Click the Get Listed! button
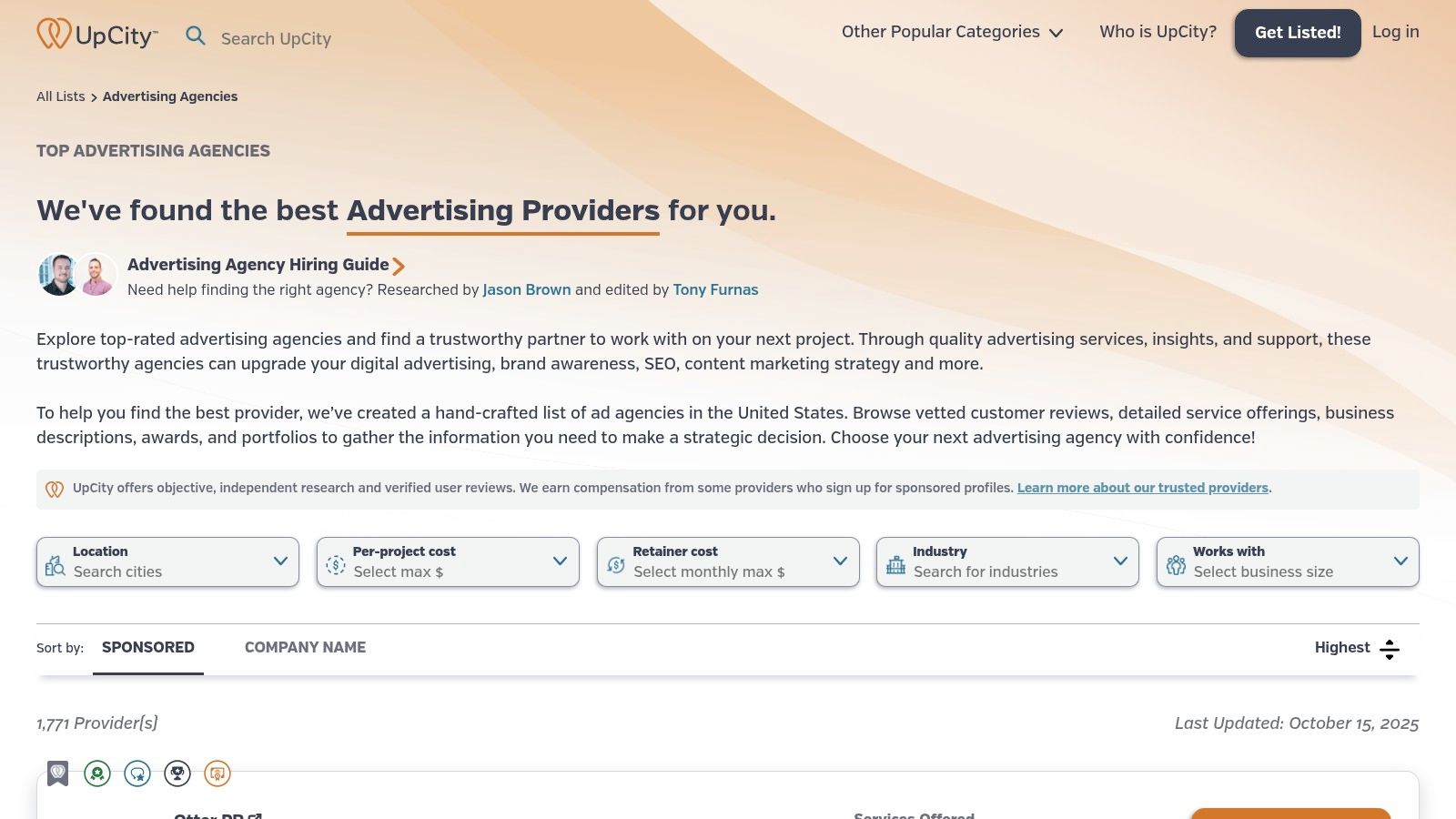Image resolution: width=1456 pixels, height=819 pixels. 1298,33
